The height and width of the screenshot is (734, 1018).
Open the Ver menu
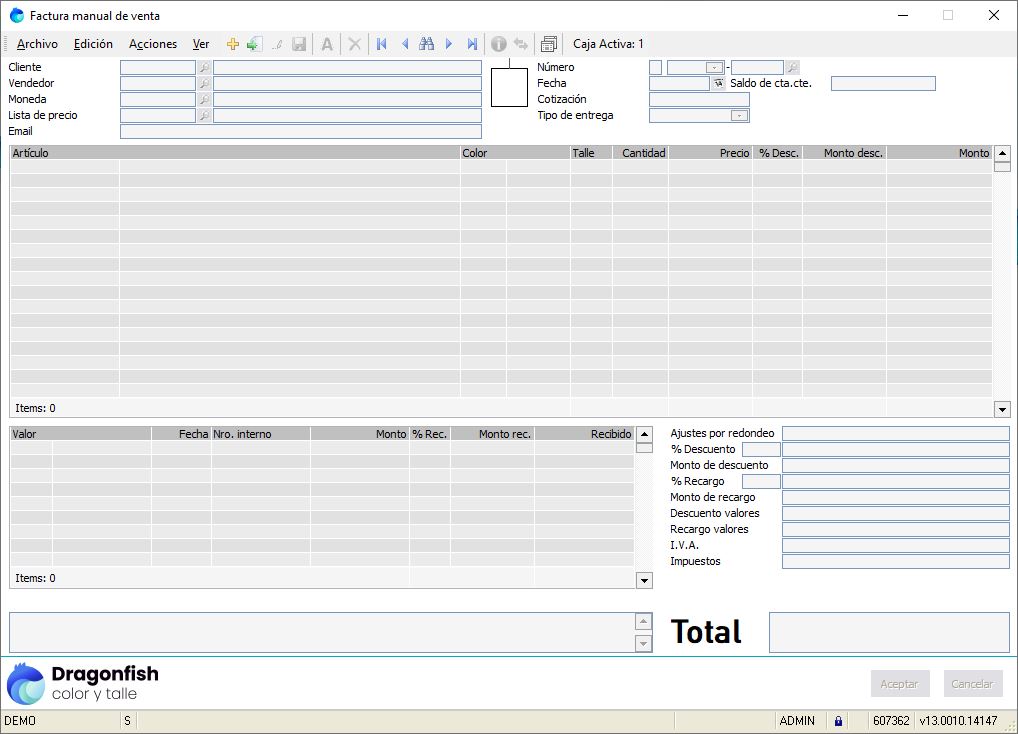pos(201,44)
